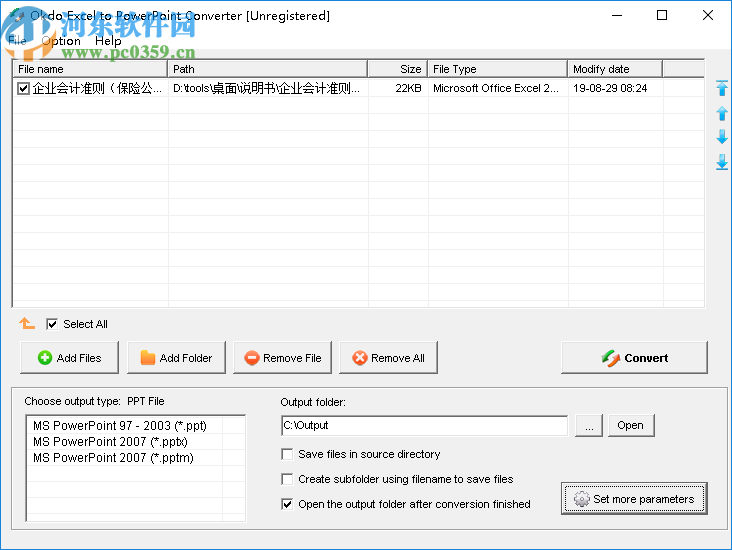Click the Add Folder button
Image resolution: width=732 pixels, height=550 pixels.
tap(176, 358)
